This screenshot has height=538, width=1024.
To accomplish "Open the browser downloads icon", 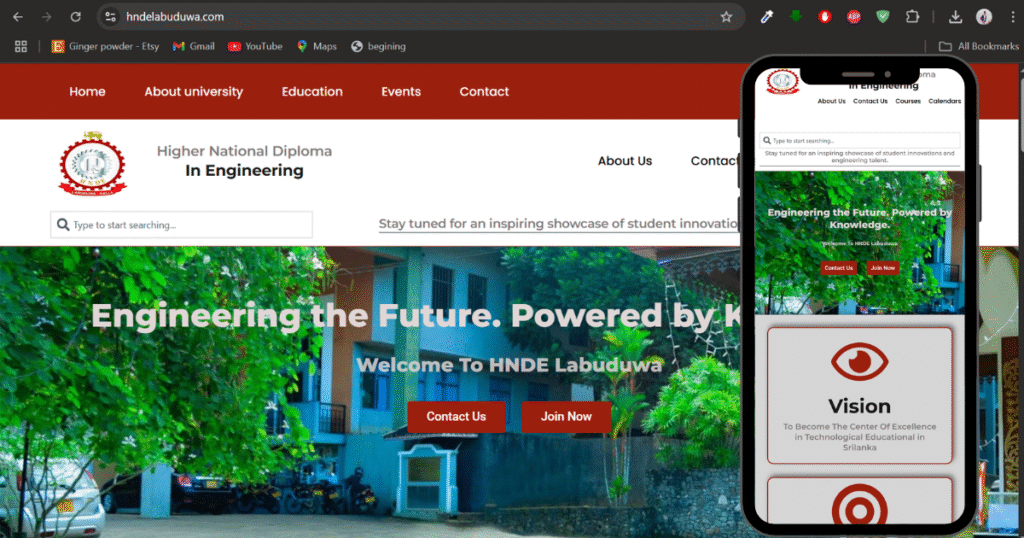I will [x=955, y=17].
